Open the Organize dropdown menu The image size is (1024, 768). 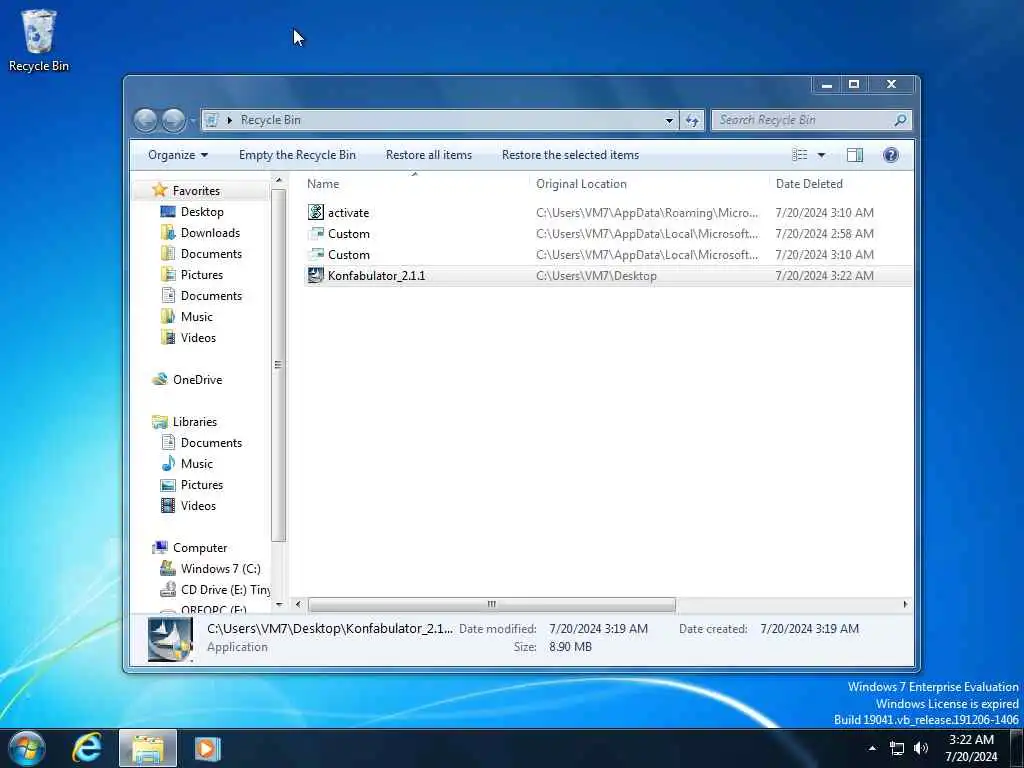[178, 155]
